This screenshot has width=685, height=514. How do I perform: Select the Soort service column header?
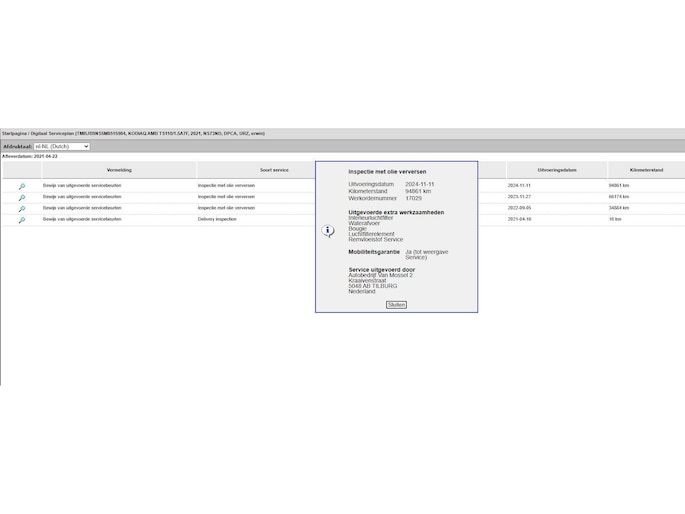274,170
